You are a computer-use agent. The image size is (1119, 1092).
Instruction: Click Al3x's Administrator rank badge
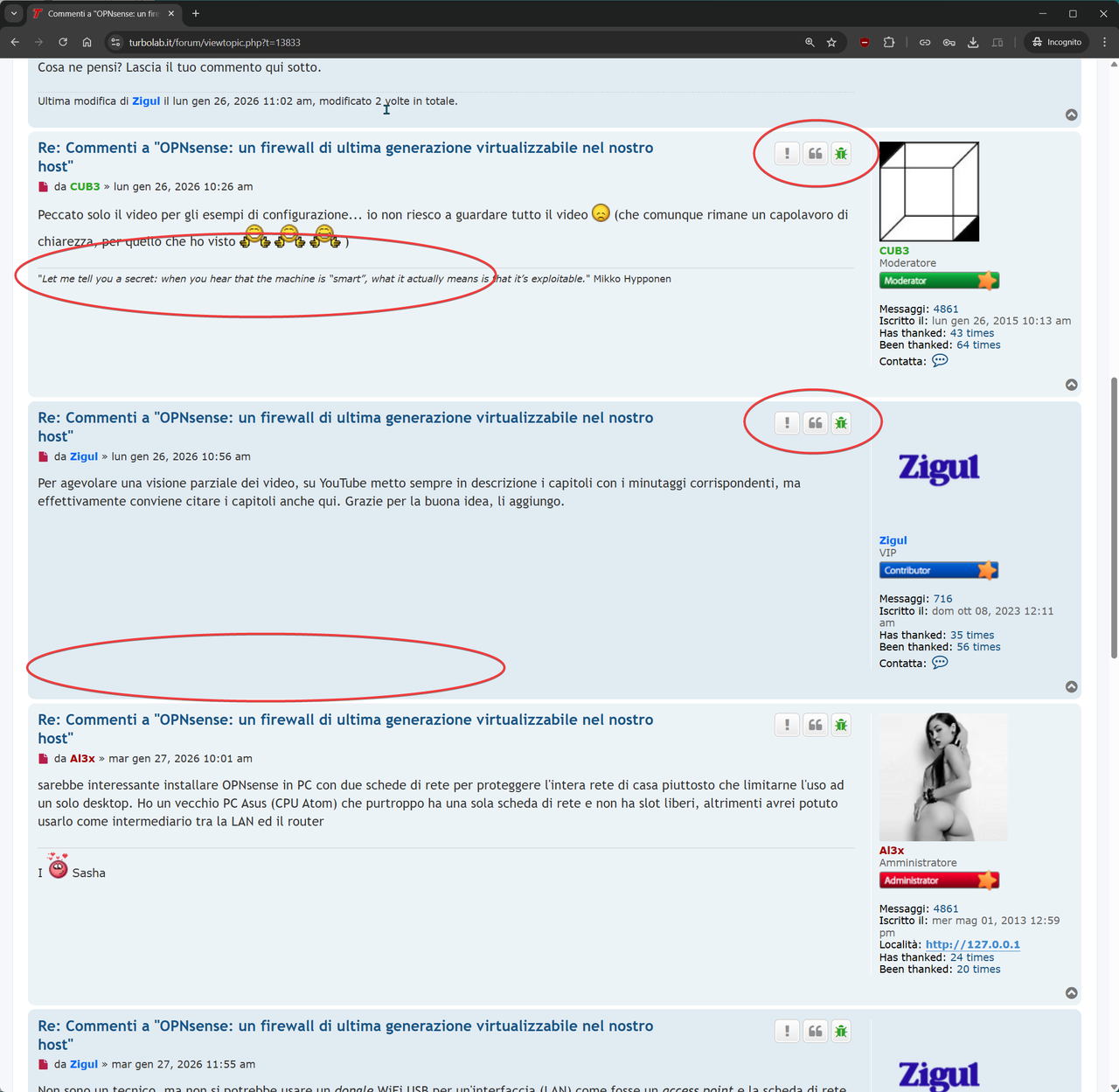click(x=939, y=880)
